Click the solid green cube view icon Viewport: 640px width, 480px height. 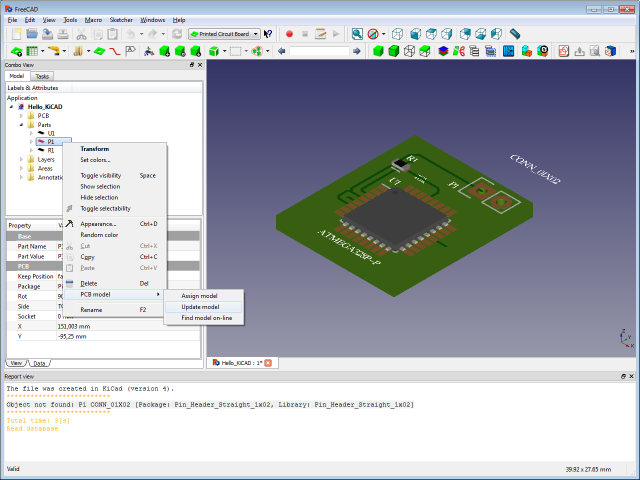tap(378, 51)
